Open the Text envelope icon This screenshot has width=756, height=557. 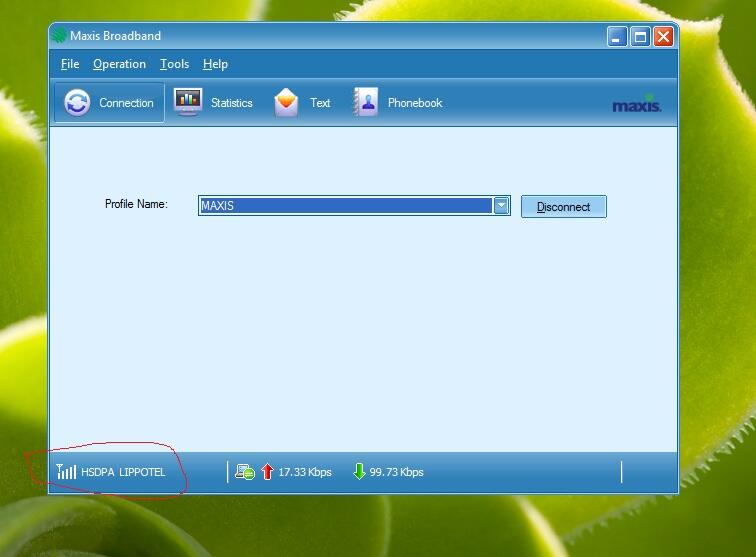[x=286, y=102]
